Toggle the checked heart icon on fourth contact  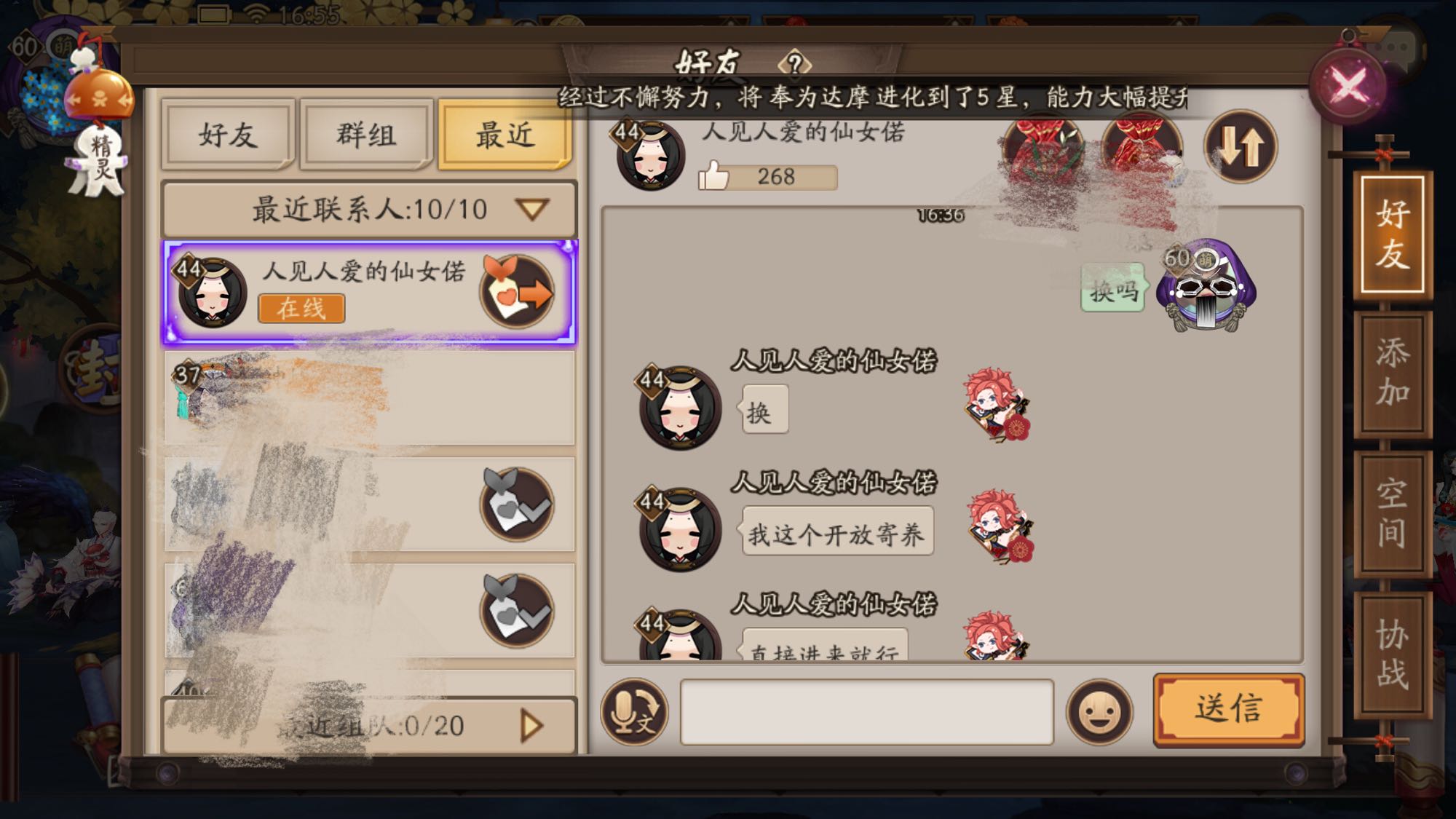point(517,610)
